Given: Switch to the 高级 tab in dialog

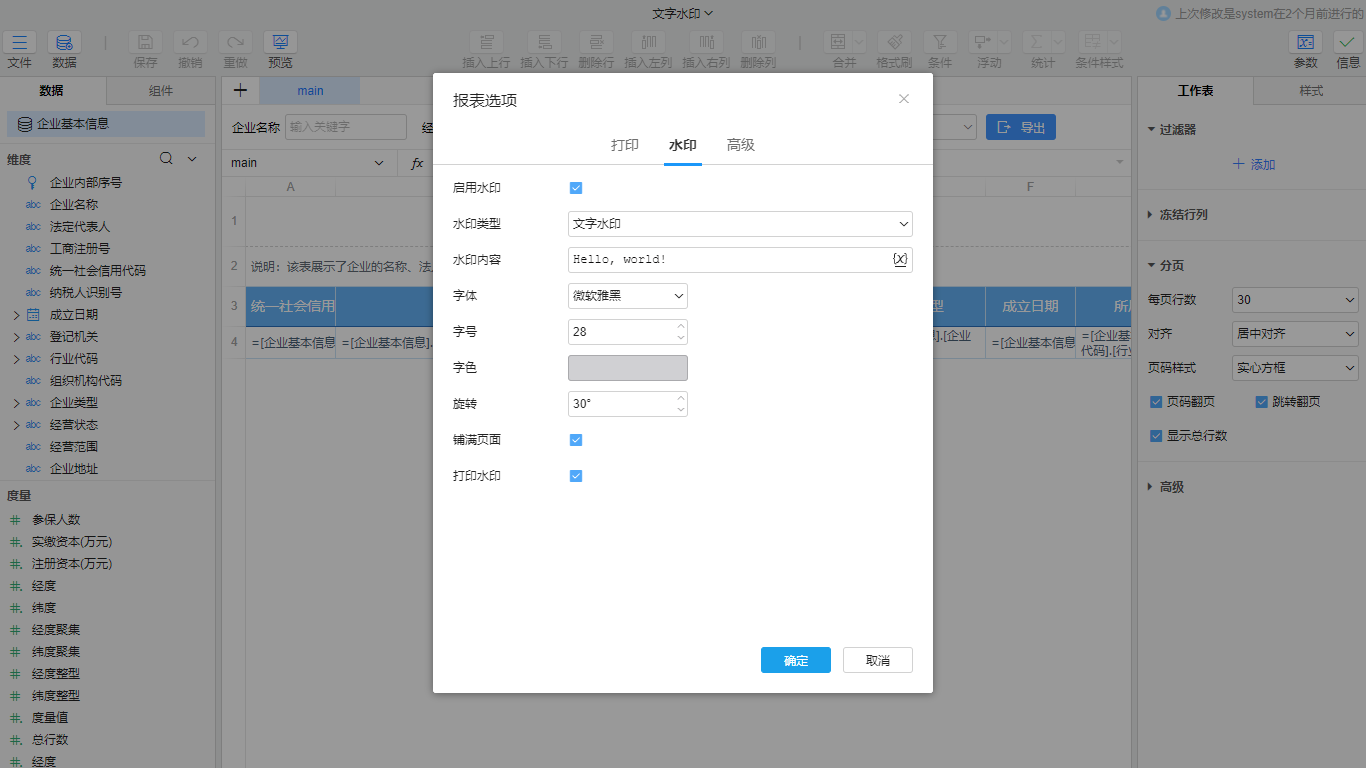Looking at the screenshot, I should tap(741, 145).
